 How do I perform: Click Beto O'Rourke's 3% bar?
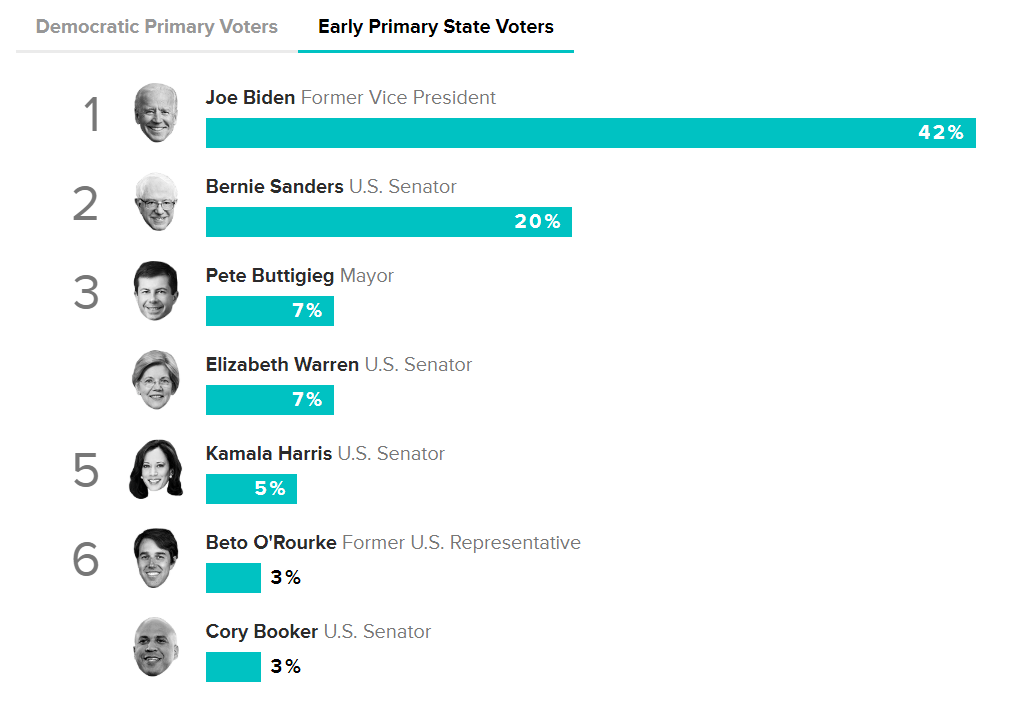pos(233,578)
